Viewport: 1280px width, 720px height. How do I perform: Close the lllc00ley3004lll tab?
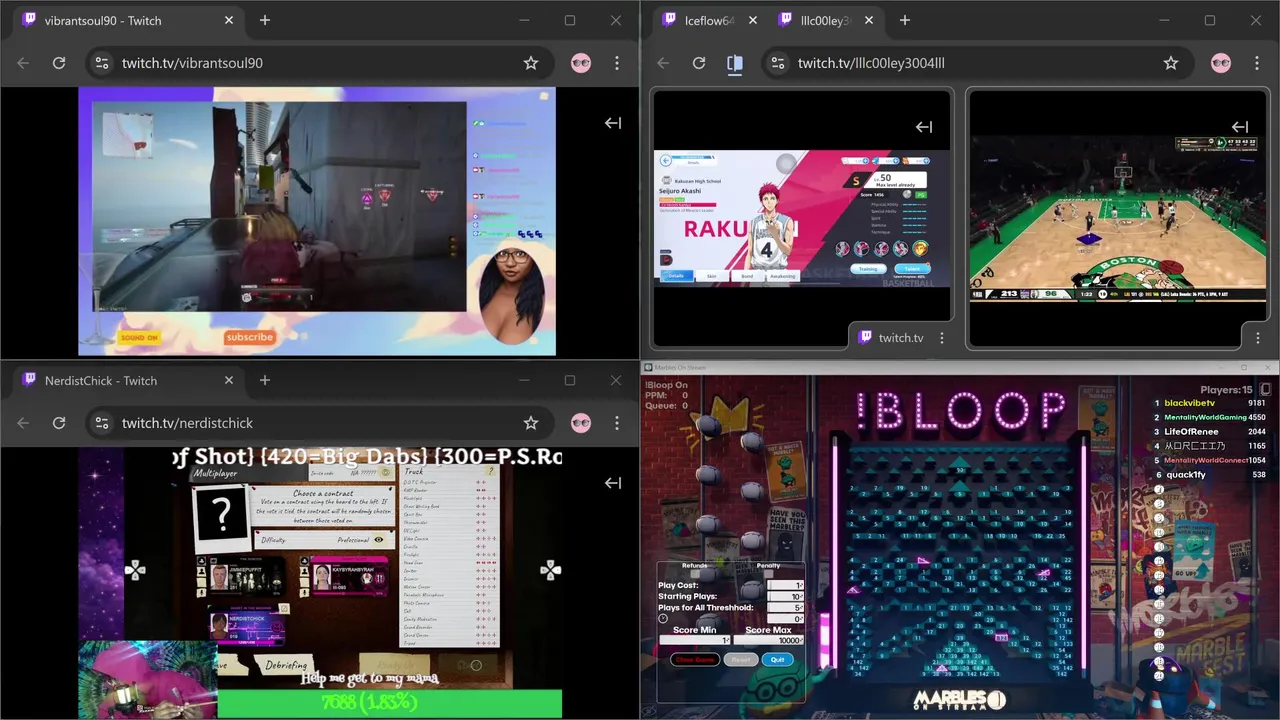869,20
